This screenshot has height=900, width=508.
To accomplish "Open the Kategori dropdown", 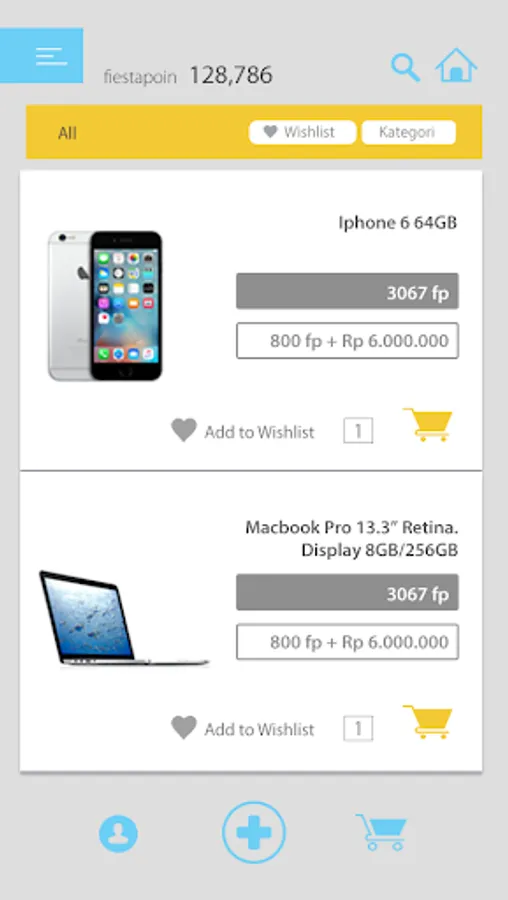I will pyautogui.click(x=408, y=132).
